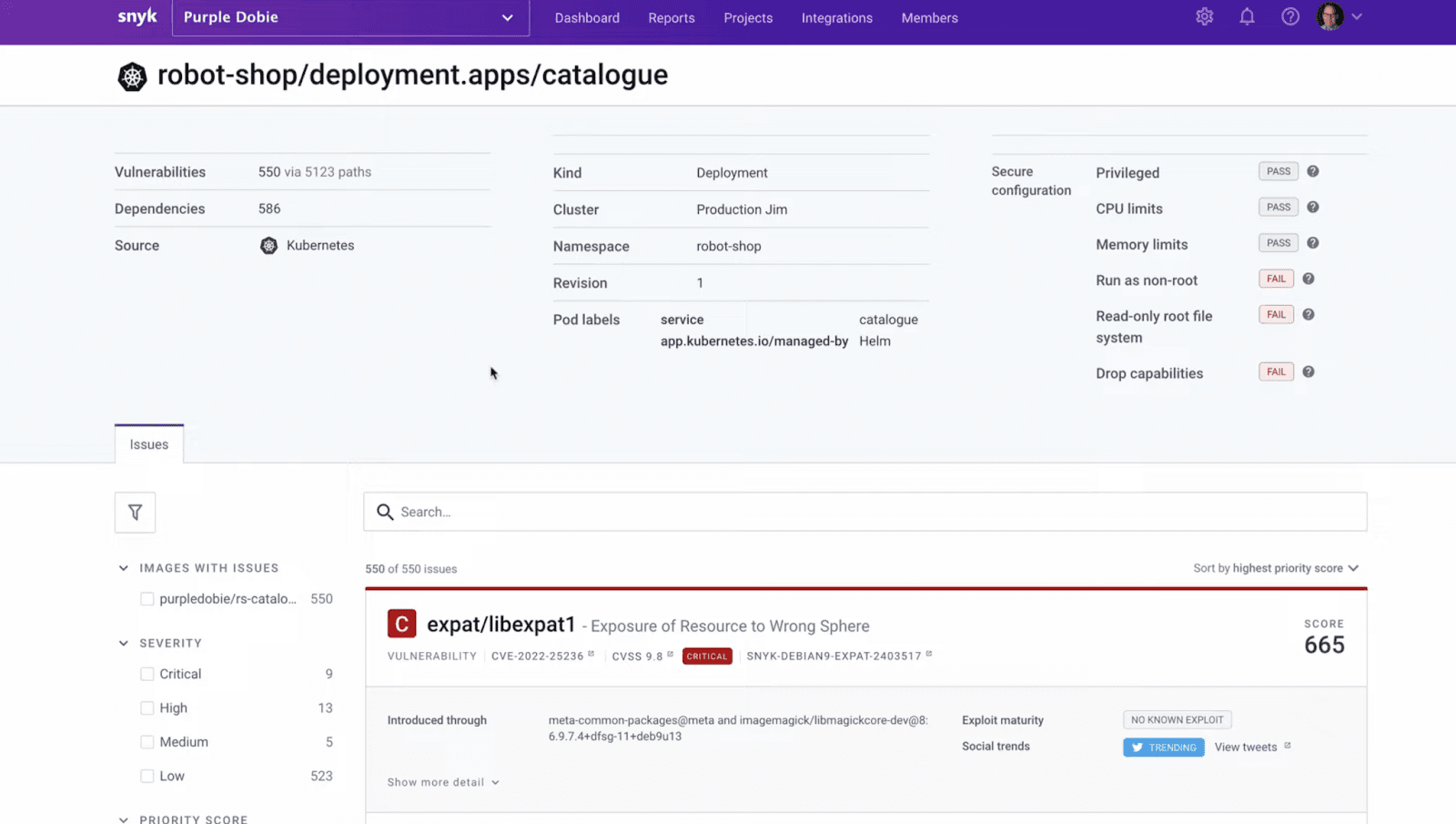Click the 'Deployment' kind value

point(732,173)
